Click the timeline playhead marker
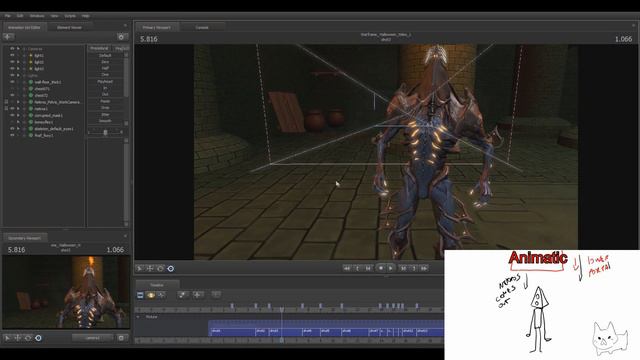This screenshot has height=360, width=640. pos(282,309)
